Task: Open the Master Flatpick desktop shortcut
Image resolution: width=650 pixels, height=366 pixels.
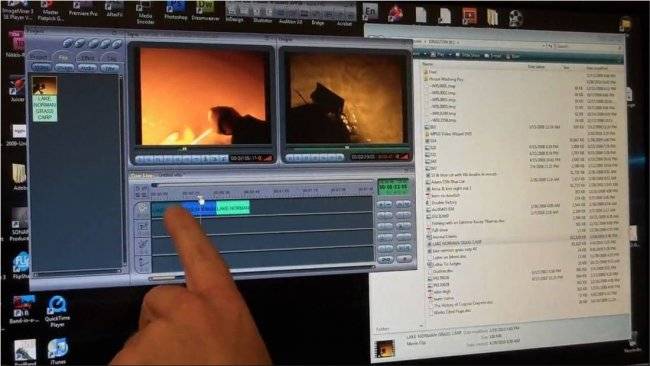Action: point(50,10)
